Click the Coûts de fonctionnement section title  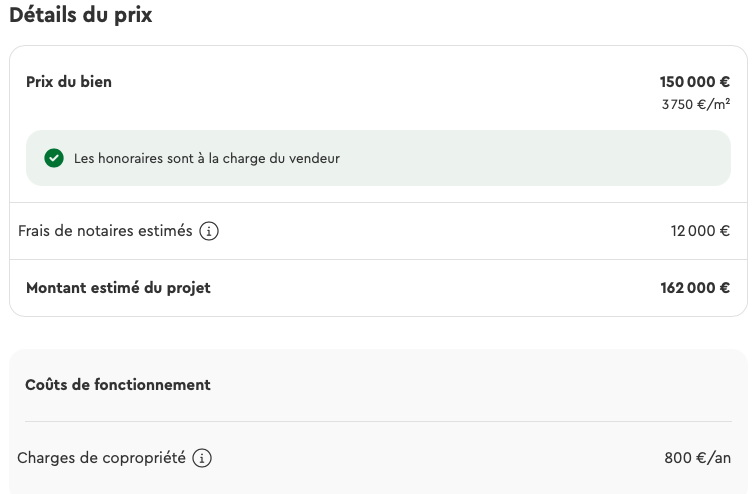[117, 385]
